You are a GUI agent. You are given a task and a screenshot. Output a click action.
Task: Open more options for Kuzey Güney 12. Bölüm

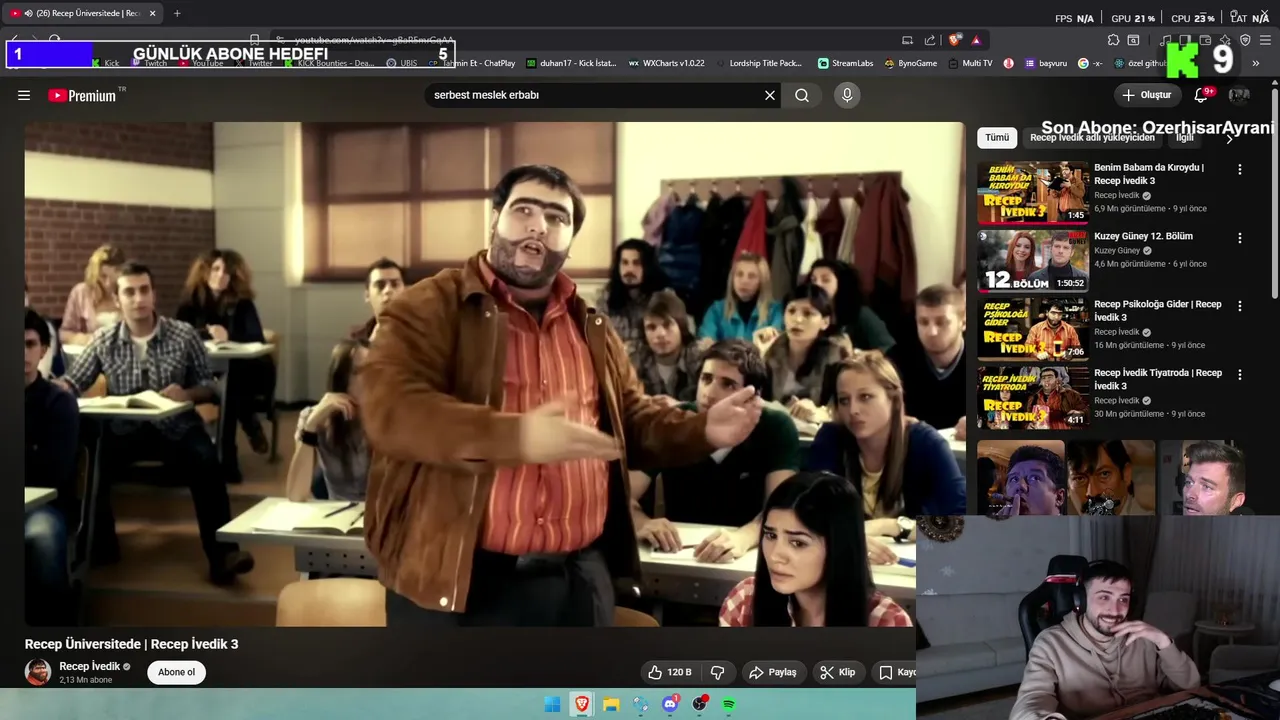point(1240,238)
